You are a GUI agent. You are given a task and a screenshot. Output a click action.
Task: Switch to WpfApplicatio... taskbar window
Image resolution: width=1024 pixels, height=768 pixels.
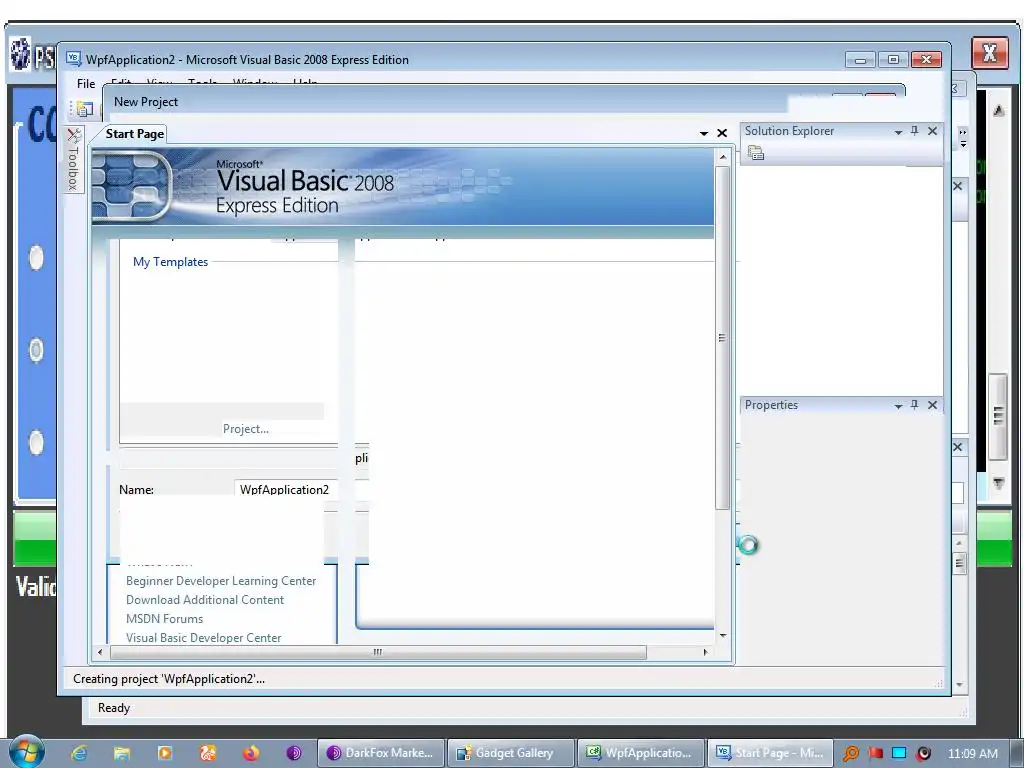(641, 753)
